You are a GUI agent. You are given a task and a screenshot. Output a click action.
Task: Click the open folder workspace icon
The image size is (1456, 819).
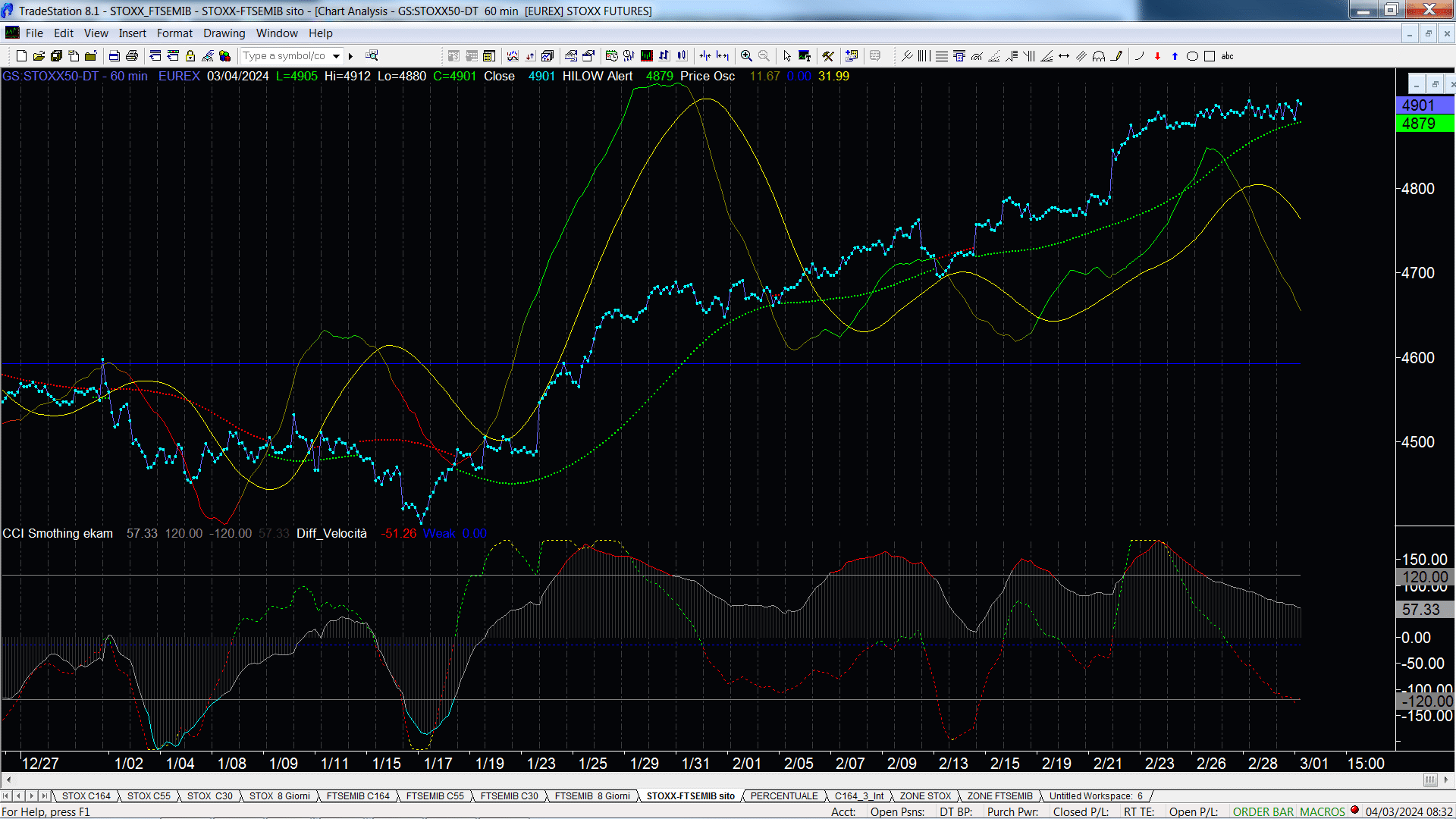[x=39, y=56]
